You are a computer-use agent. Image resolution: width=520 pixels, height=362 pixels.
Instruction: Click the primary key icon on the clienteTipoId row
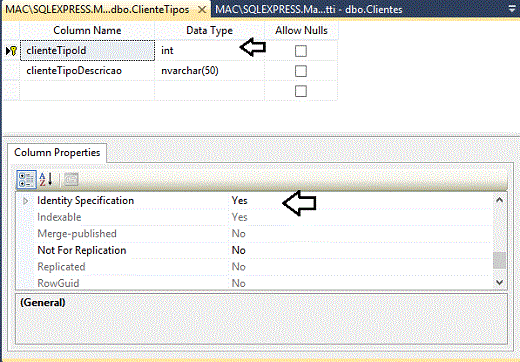tap(12, 51)
